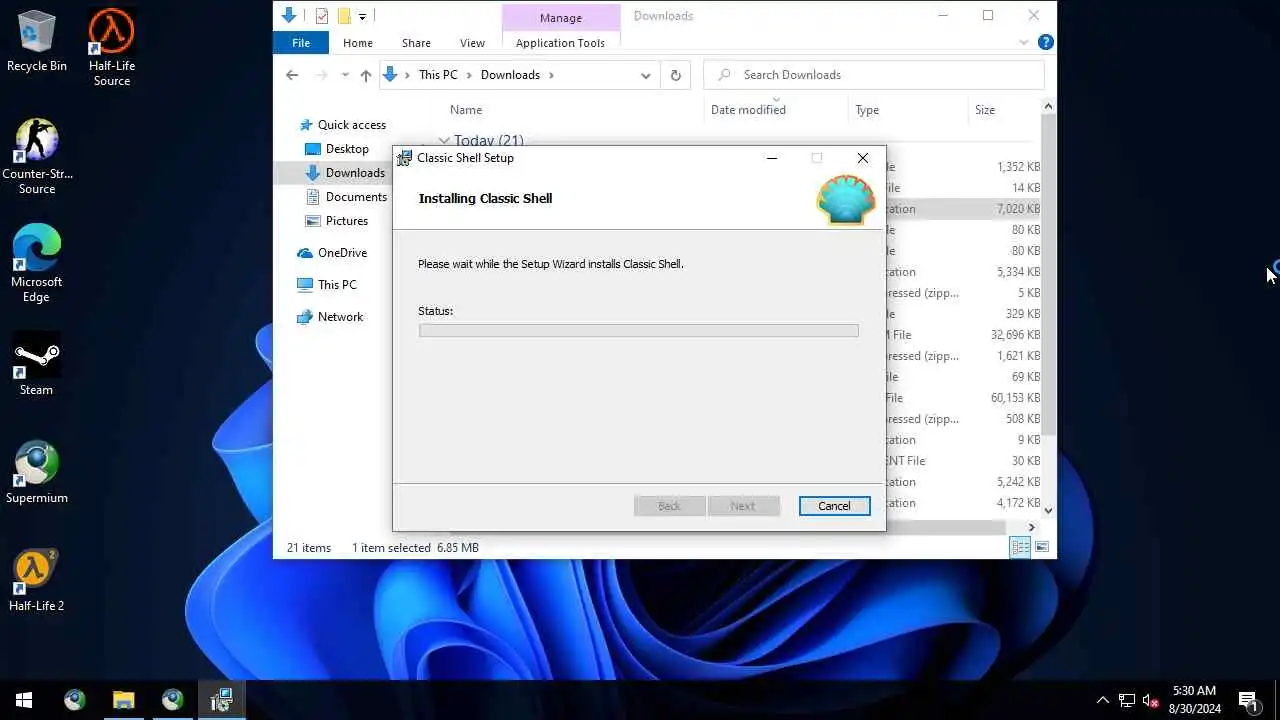Click This PC in the address bar
The width and height of the screenshot is (1280, 720).
coord(438,75)
